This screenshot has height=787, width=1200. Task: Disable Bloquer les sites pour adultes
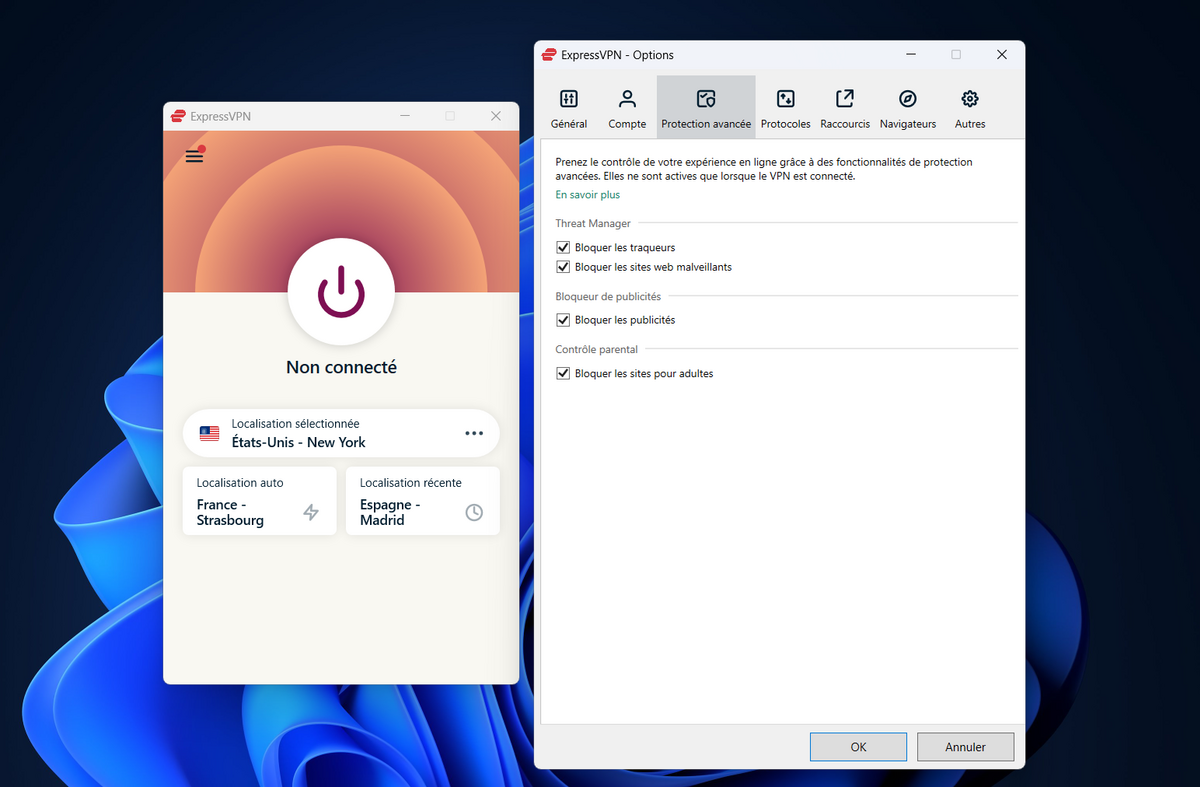tap(563, 373)
